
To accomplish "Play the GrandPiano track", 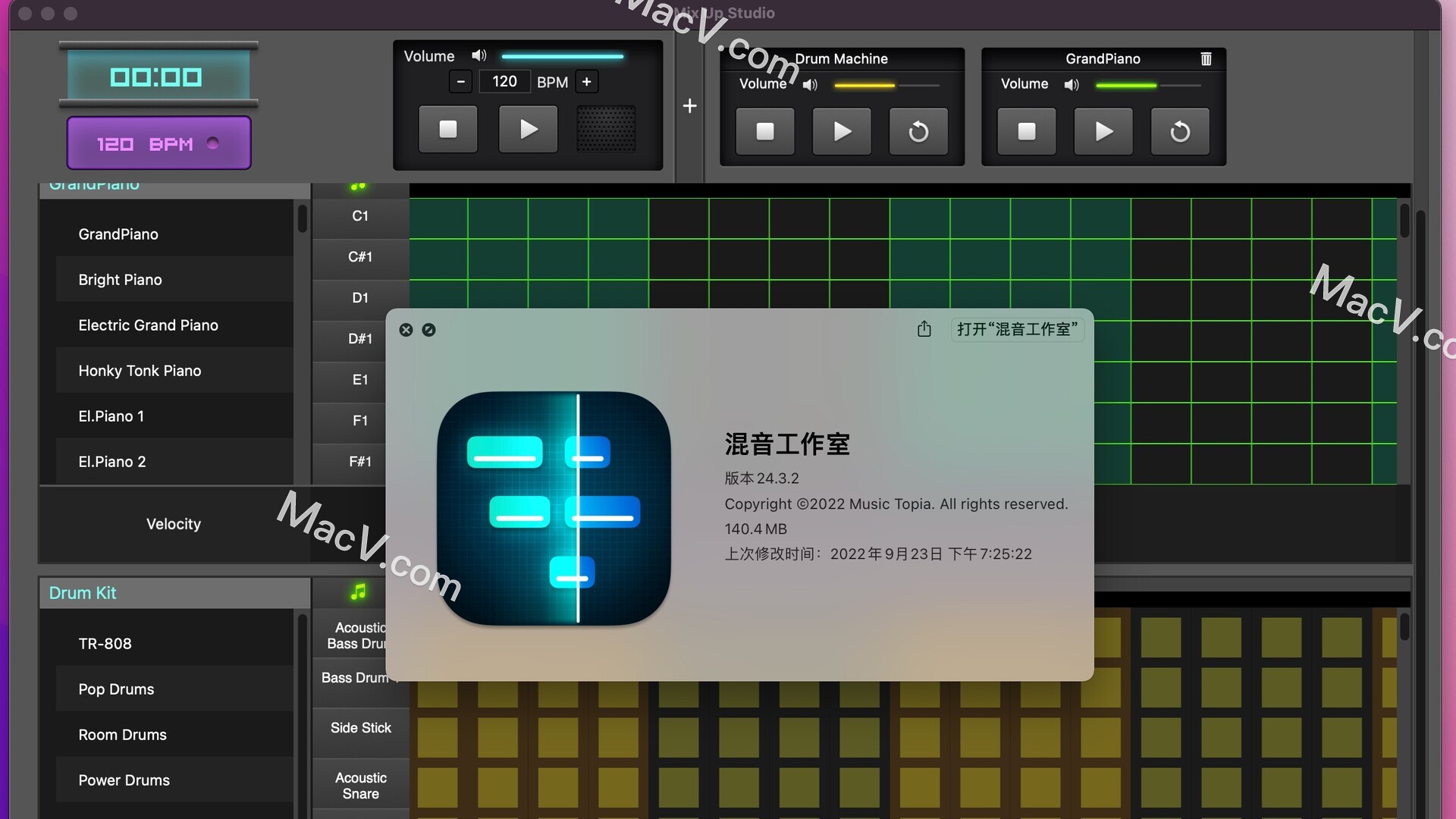I will point(1103,132).
